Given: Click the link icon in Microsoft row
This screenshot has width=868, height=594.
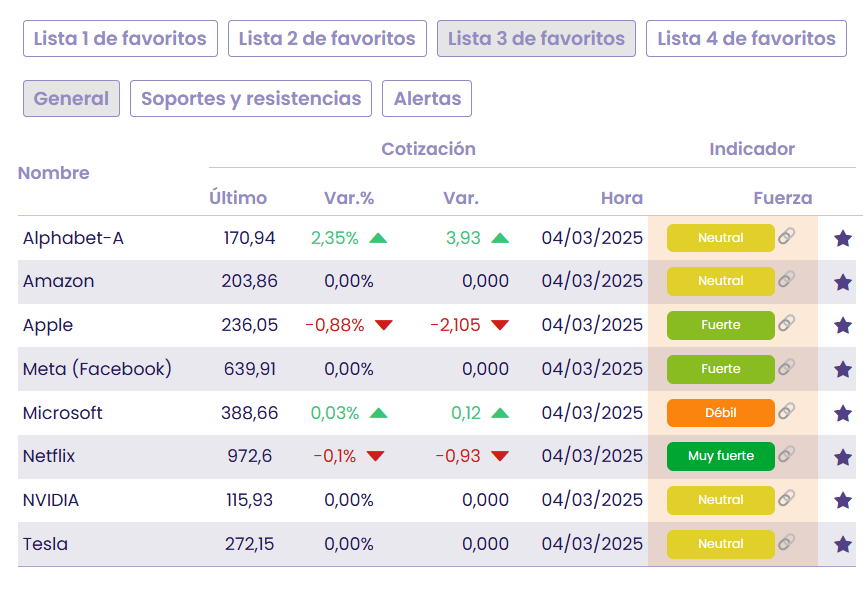Looking at the screenshot, I should point(787,411).
